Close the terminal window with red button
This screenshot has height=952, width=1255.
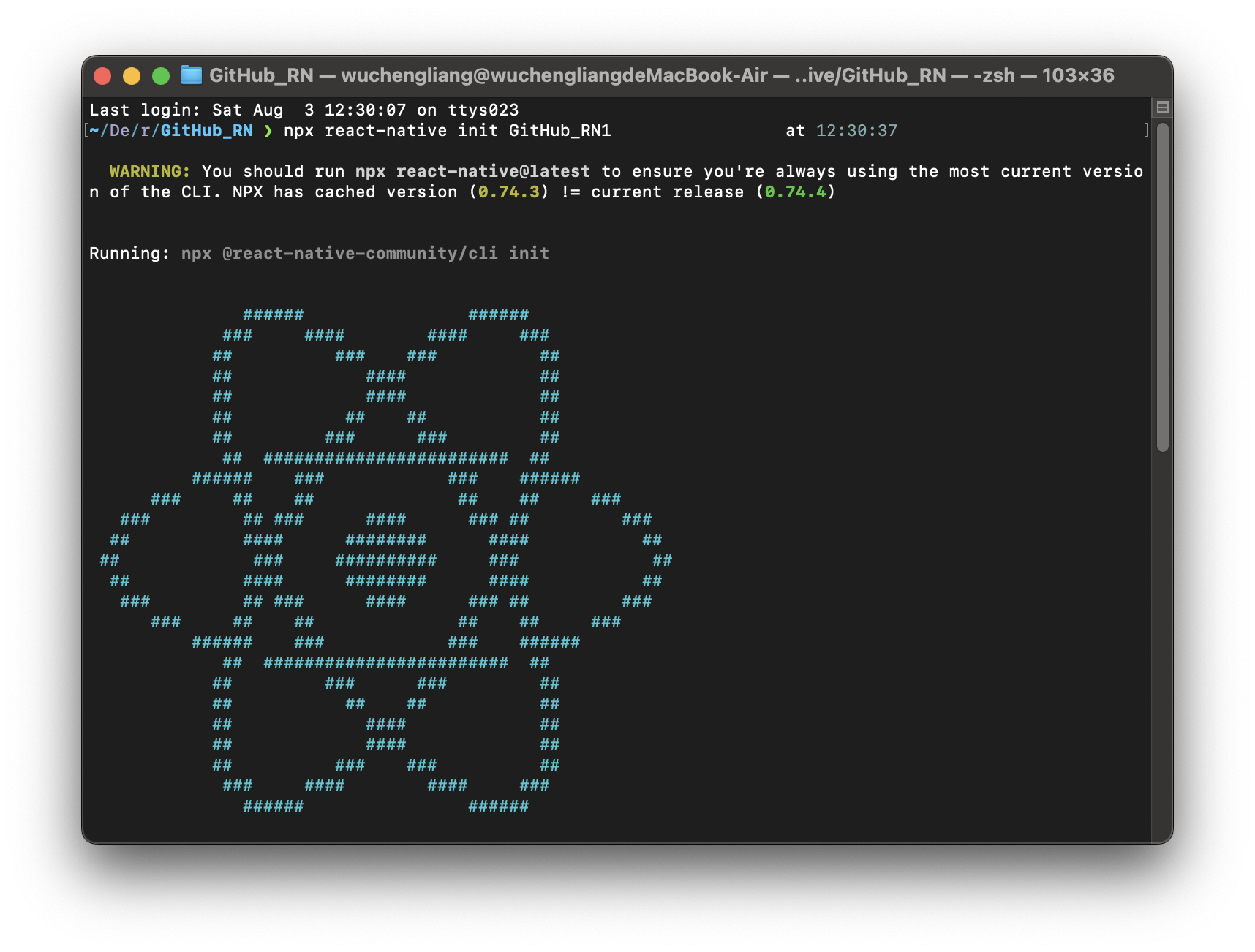click(x=103, y=76)
